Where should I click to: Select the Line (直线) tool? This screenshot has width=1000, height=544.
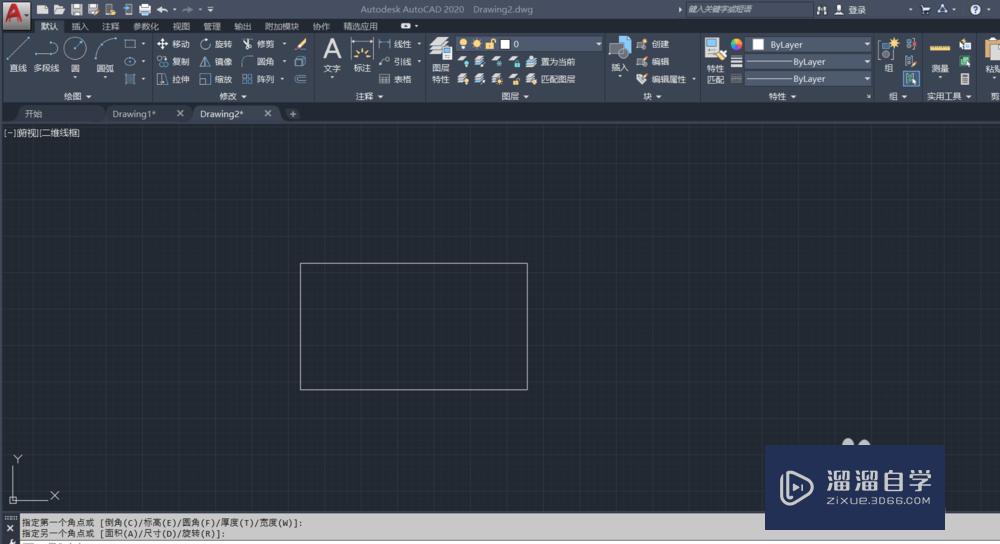[x=18, y=54]
